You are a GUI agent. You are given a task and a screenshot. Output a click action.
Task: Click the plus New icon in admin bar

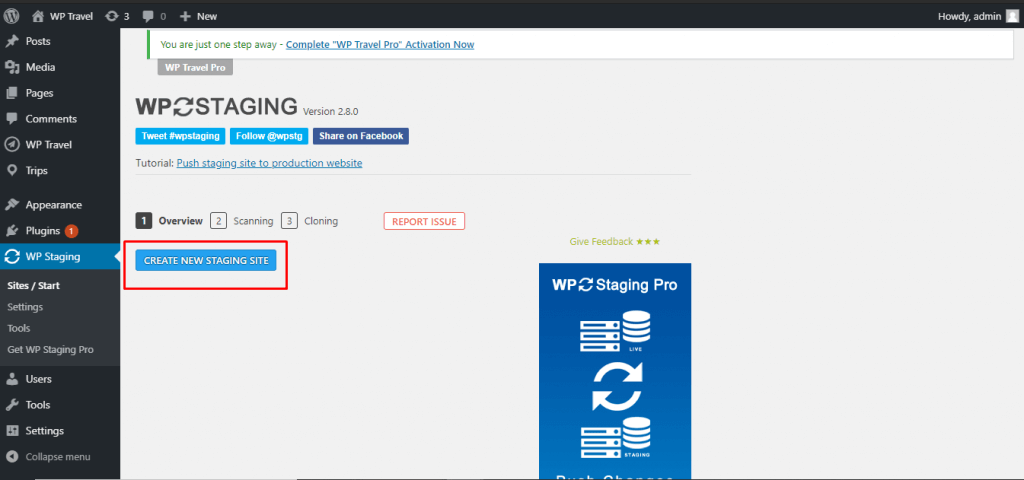(x=185, y=16)
